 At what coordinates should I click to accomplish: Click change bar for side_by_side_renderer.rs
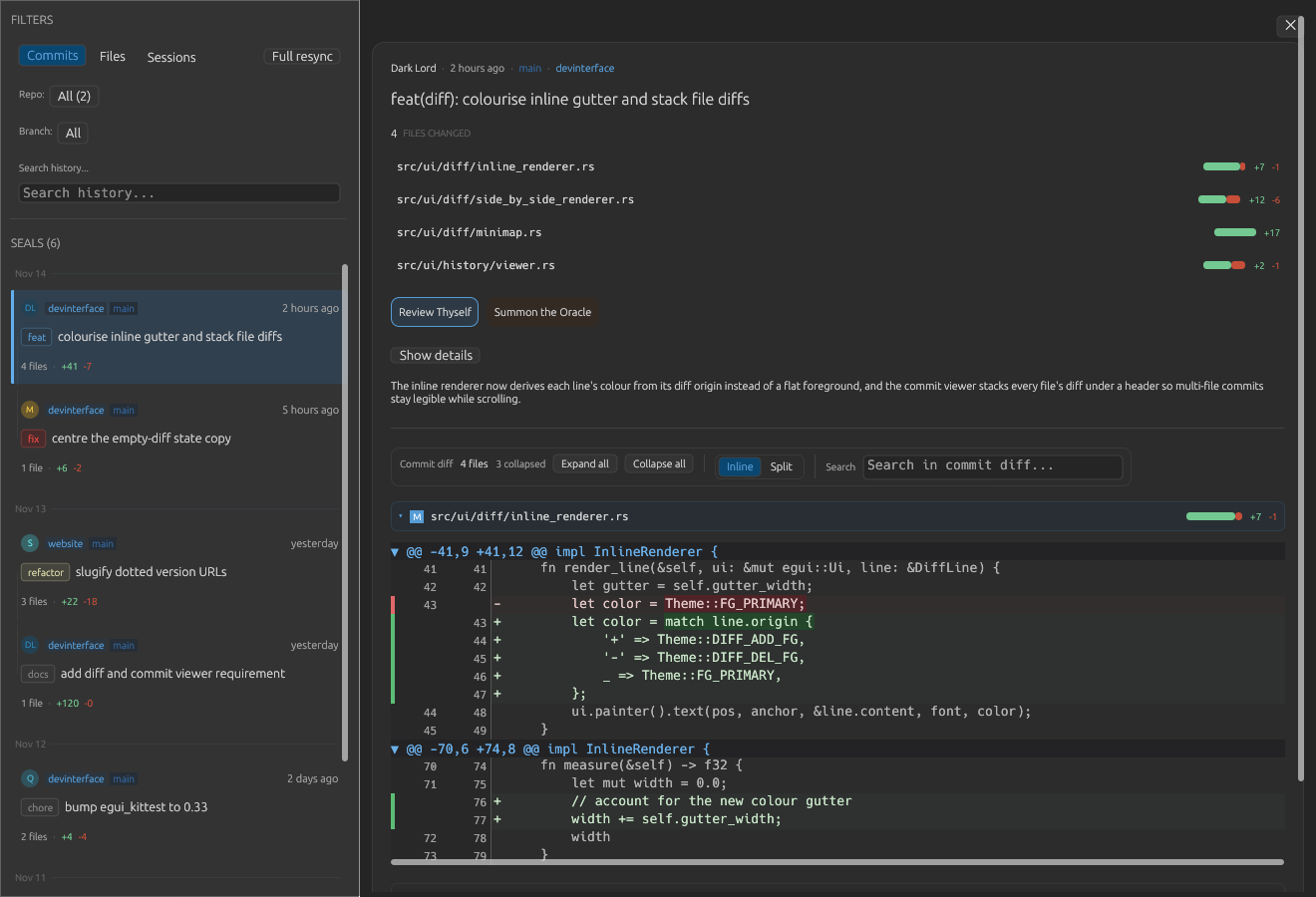1219,199
